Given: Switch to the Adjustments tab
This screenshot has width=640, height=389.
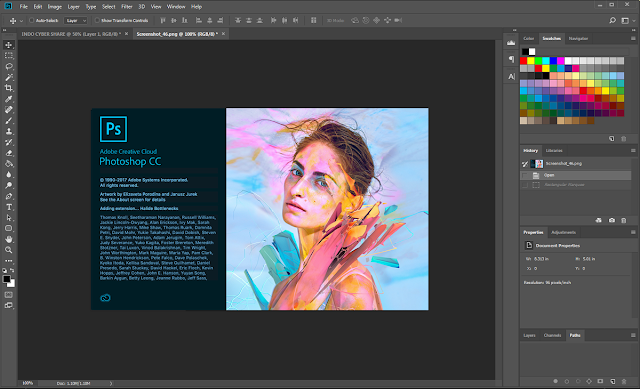Looking at the screenshot, I should 563,232.
